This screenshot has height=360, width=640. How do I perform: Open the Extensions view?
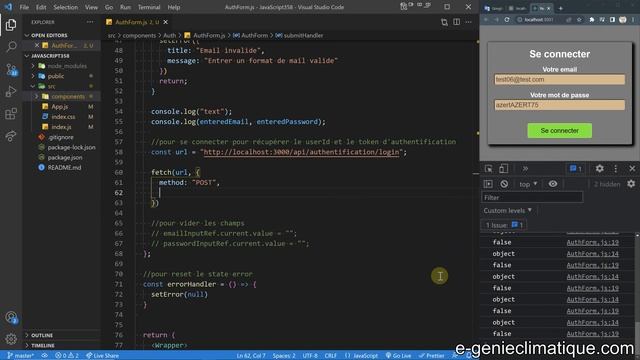pyautogui.click(x=11, y=113)
